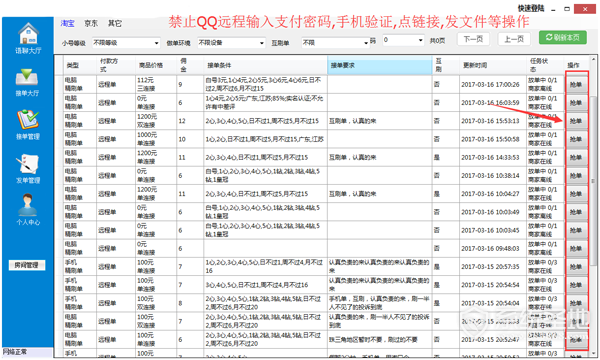Viewport: 600px width, 360px height.
Task: Switch to the 其它 tab
Action: (115, 24)
